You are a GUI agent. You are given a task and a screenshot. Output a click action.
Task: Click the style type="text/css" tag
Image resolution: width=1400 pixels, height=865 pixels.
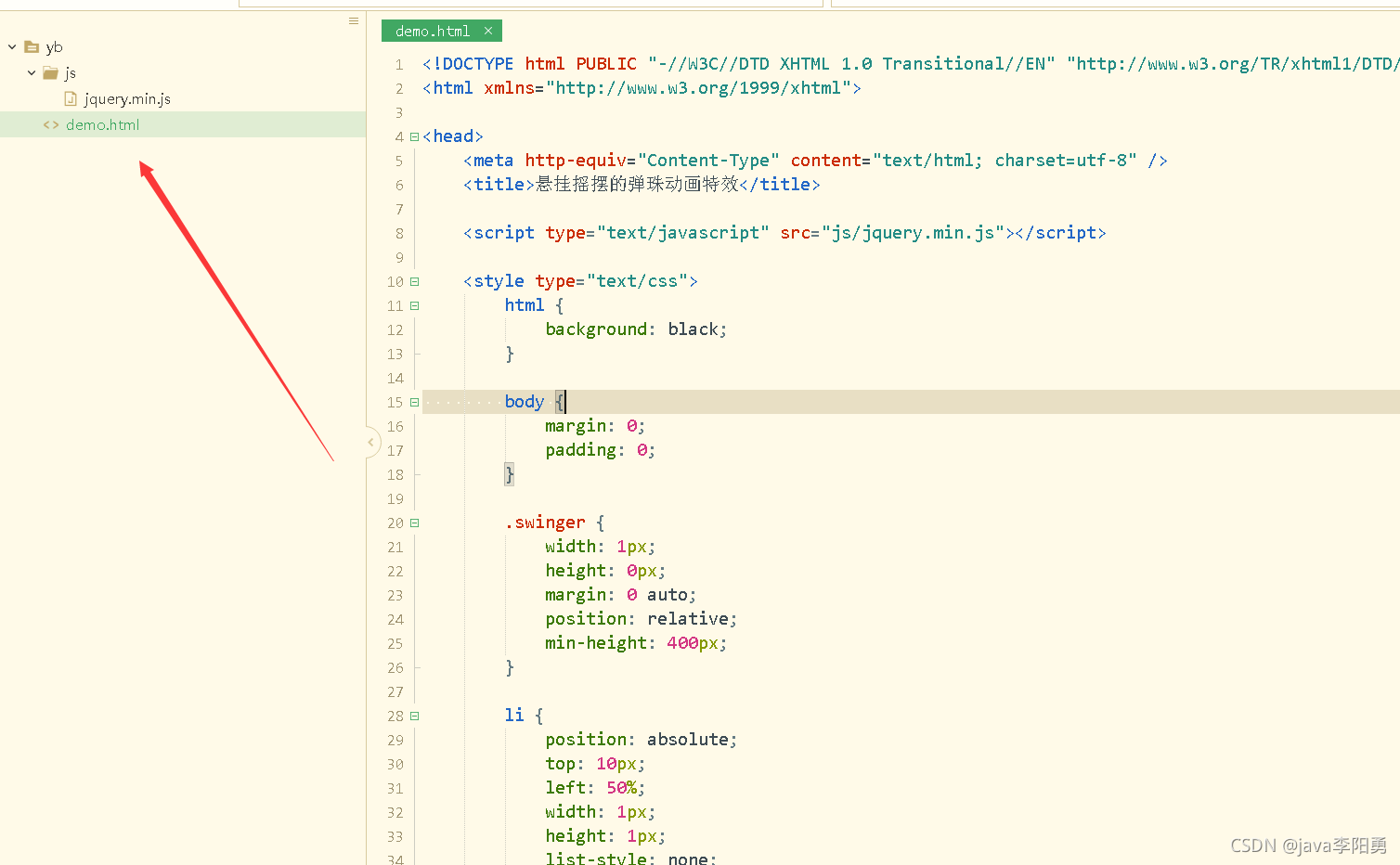point(580,281)
